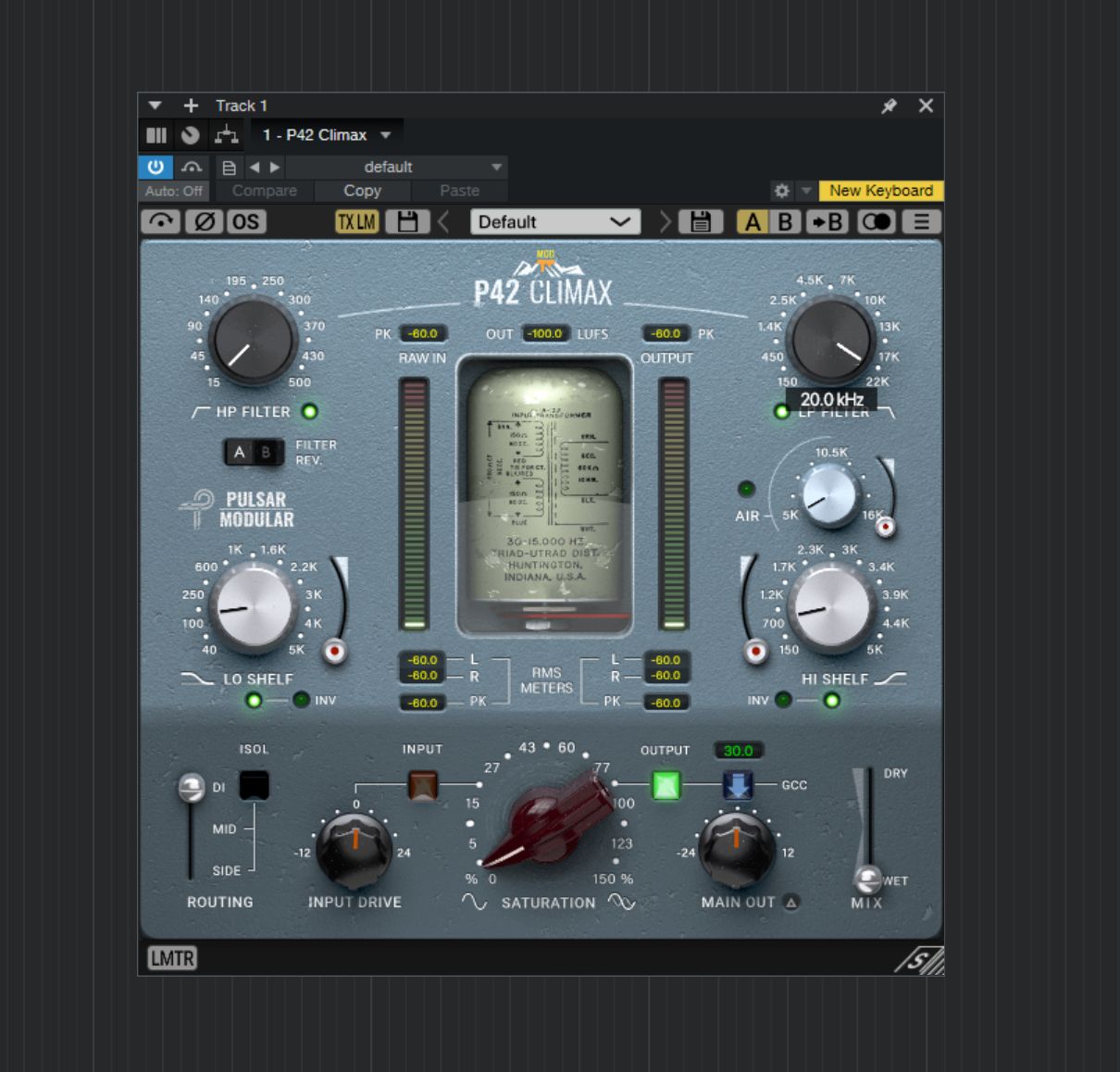Go to next preset with right chevron

pyautogui.click(x=665, y=222)
